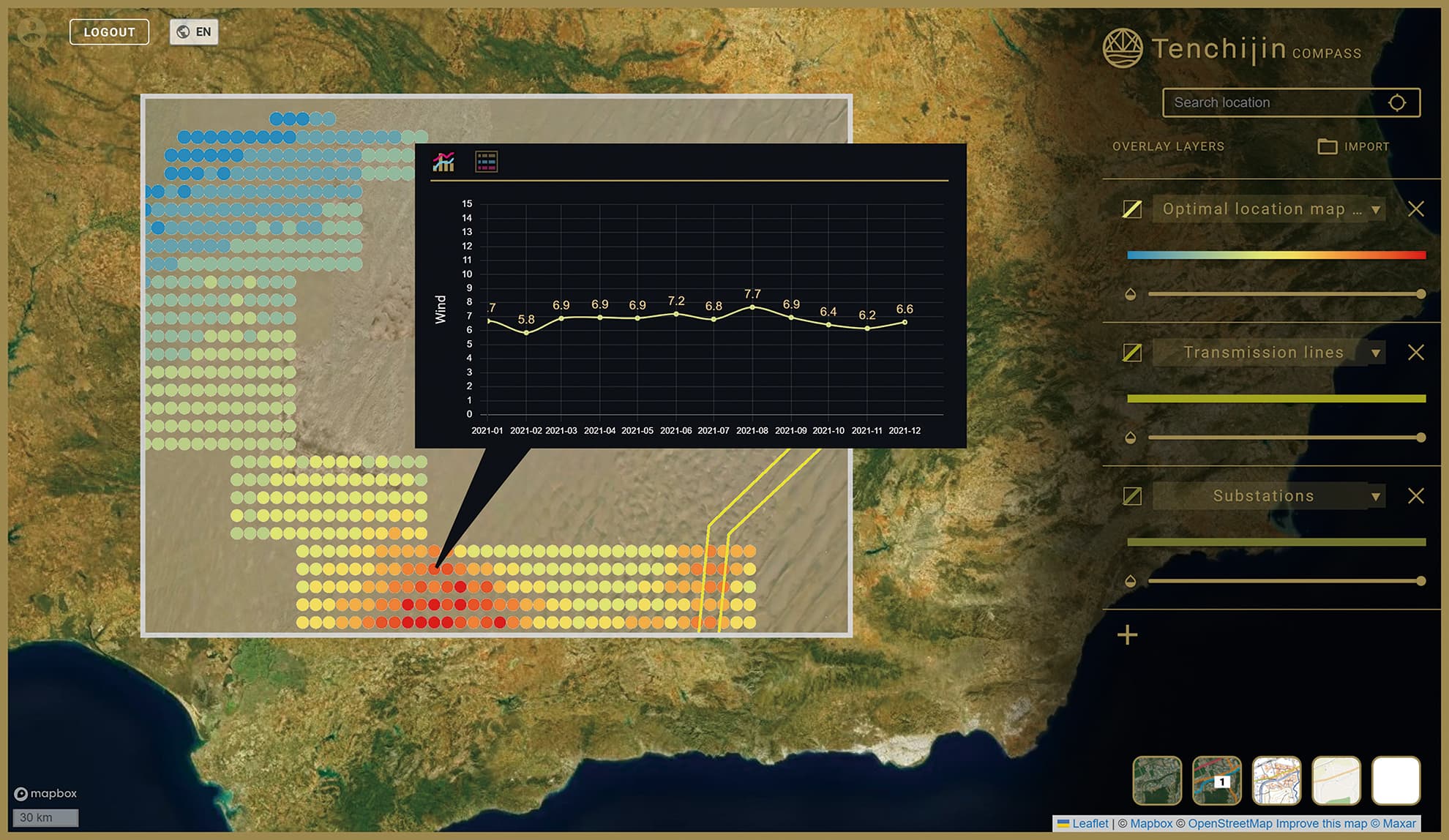1449x840 pixels.
Task: Switch popup to table view icon
Action: point(486,162)
